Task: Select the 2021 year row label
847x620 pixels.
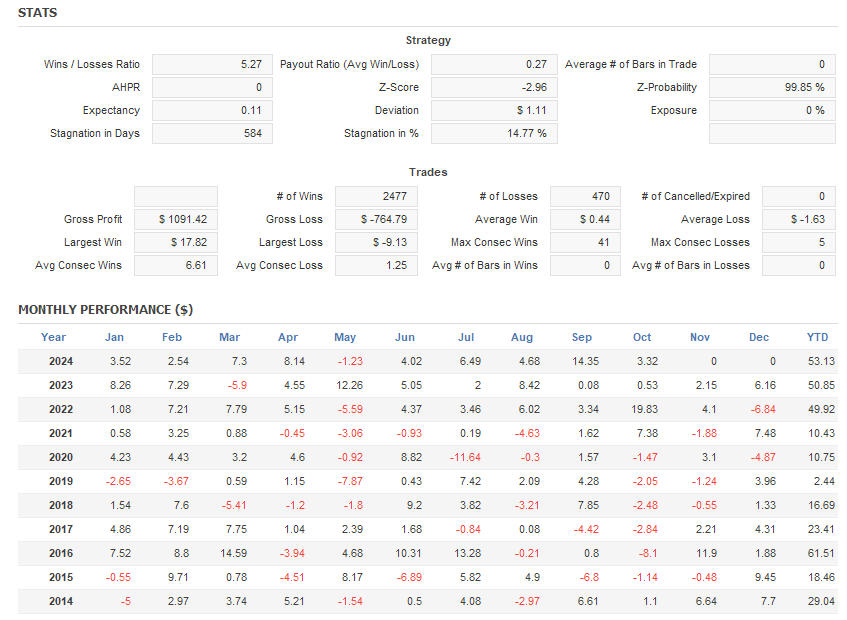Action: [60, 433]
